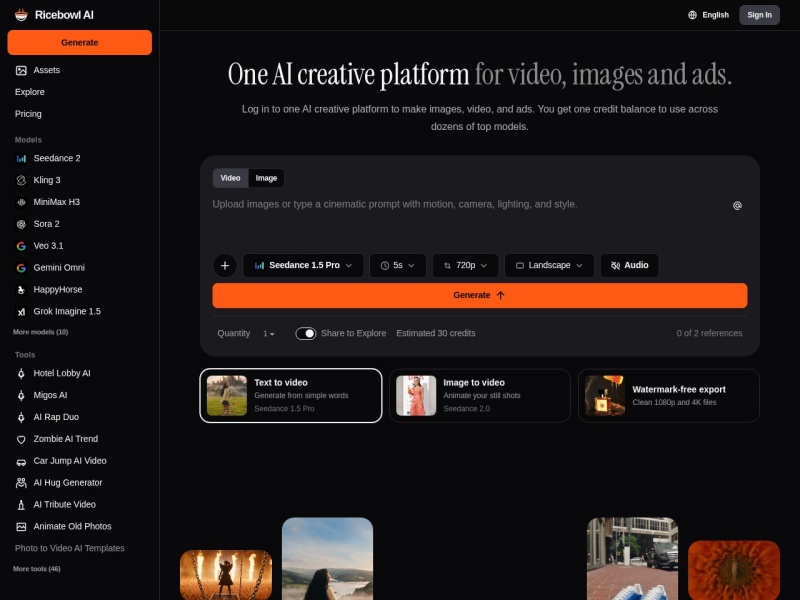
Task: Toggle the Audio mute button
Action: (630, 265)
